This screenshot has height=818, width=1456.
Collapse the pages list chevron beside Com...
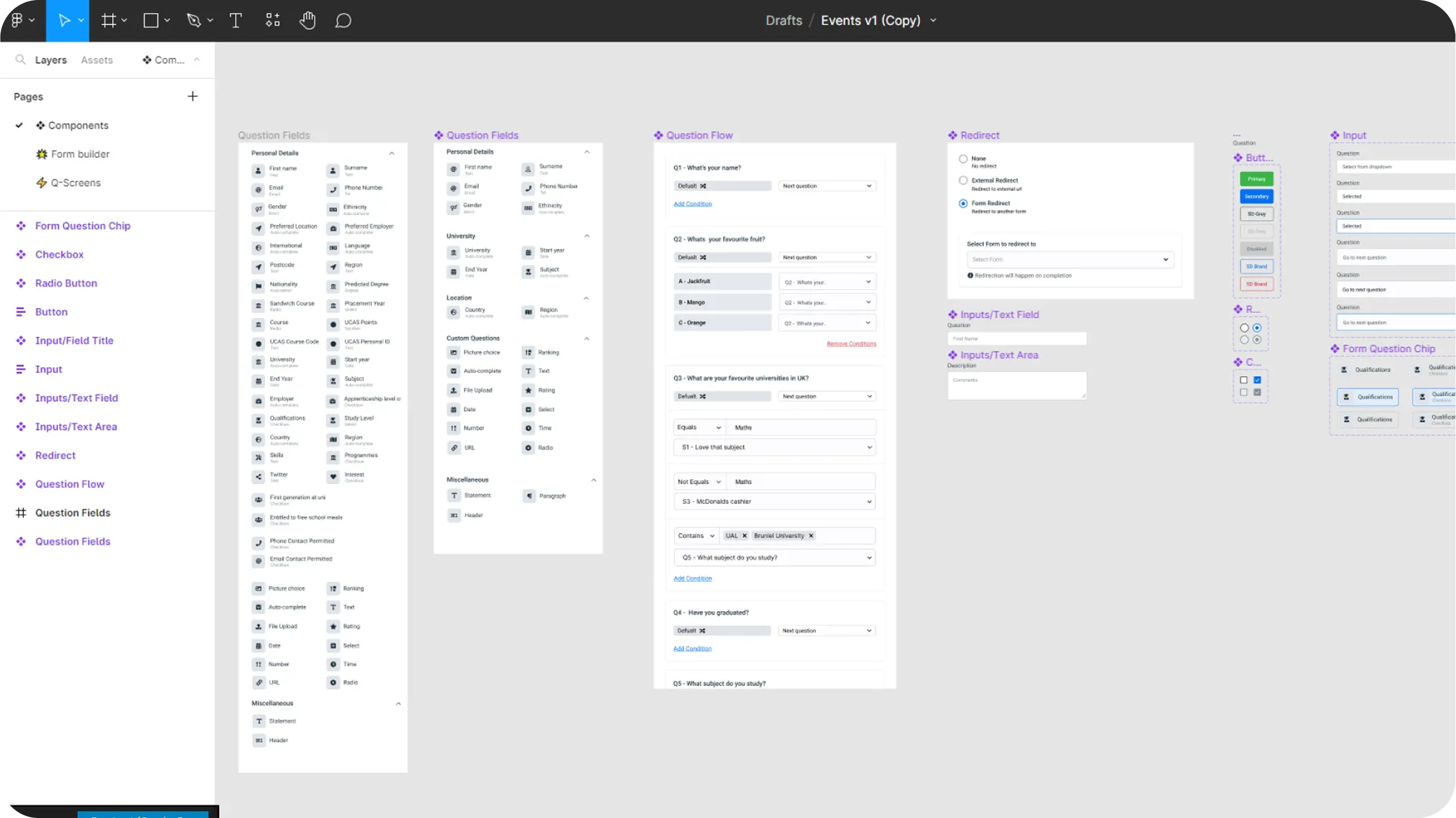(x=197, y=59)
